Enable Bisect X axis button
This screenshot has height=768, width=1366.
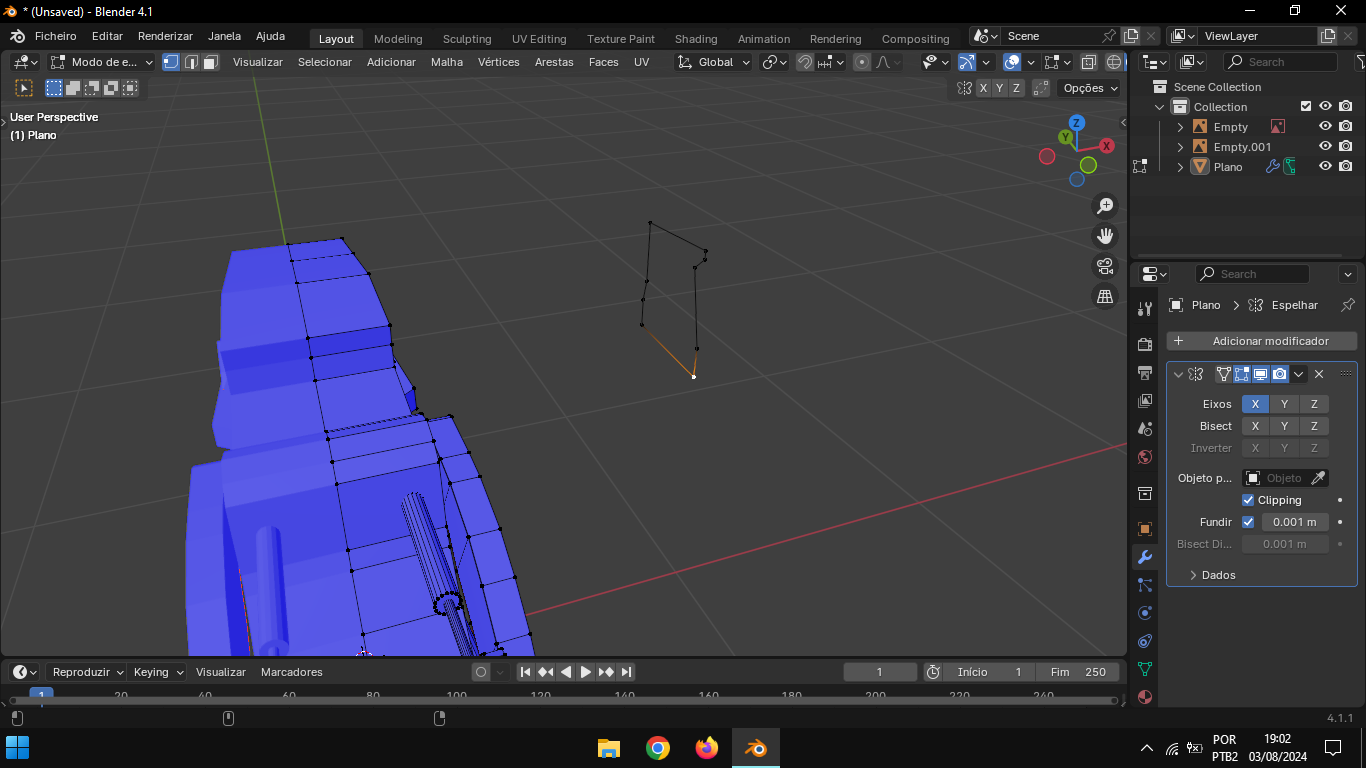[x=1256, y=426]
